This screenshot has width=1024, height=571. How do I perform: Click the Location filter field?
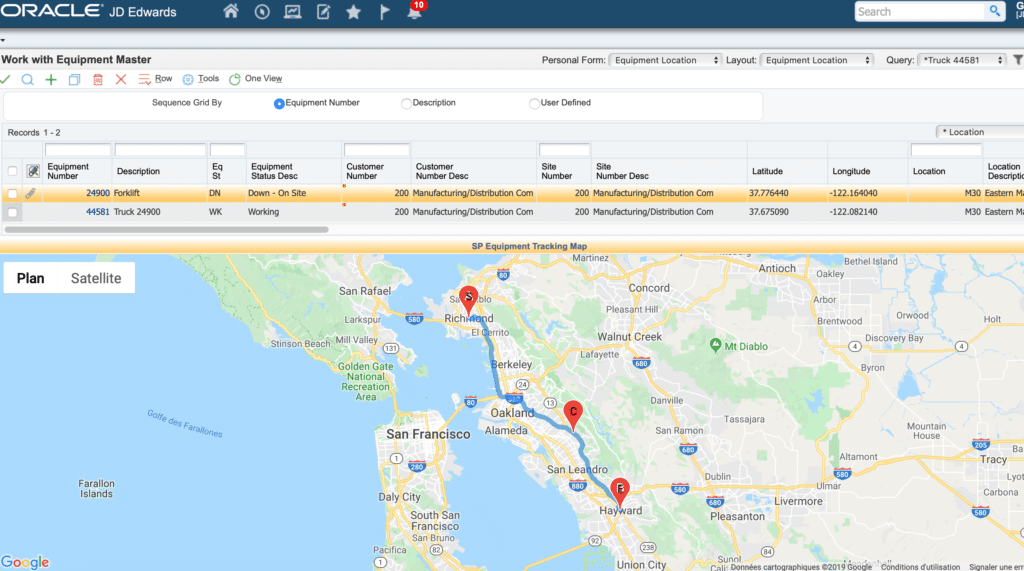tap(946, 150)
